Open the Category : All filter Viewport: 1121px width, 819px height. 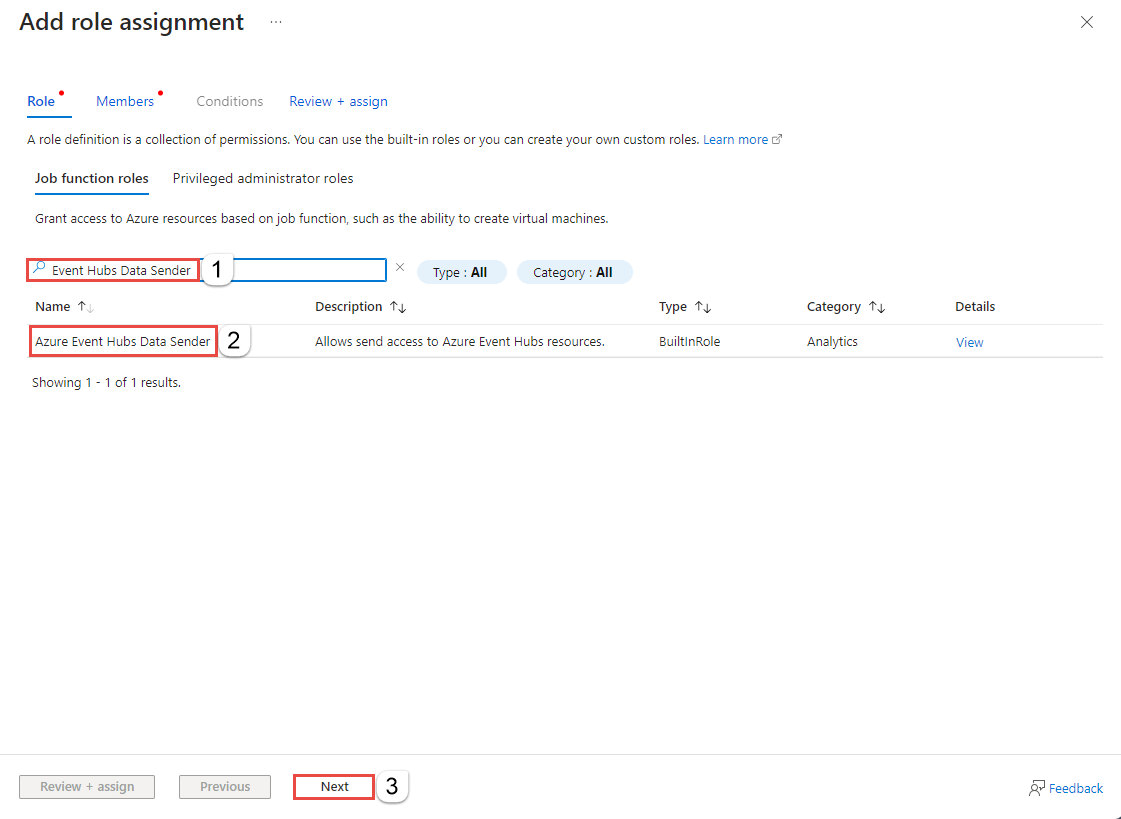[x=574, y=272]
